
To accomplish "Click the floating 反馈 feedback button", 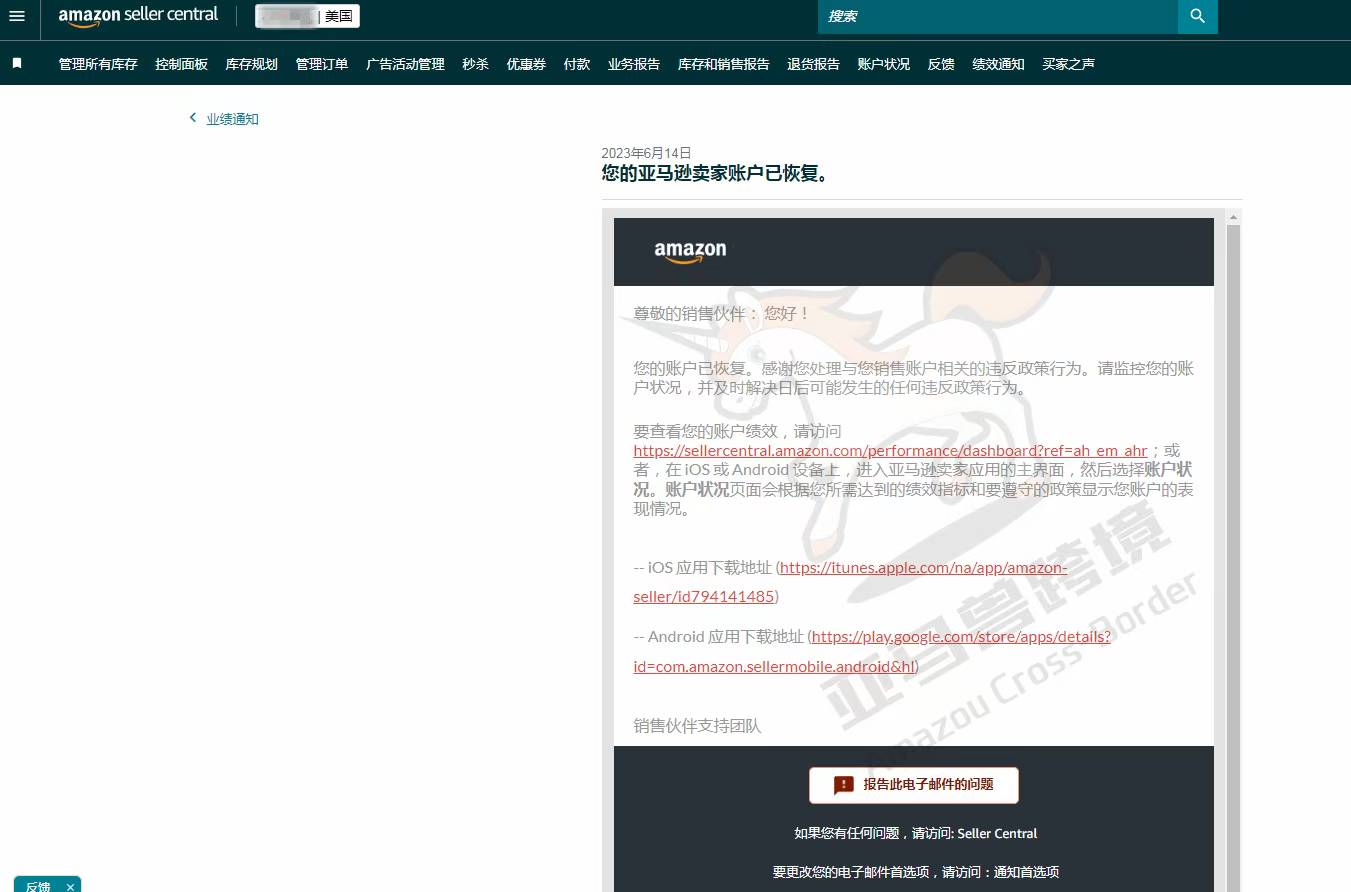I will tap(38, 886).
